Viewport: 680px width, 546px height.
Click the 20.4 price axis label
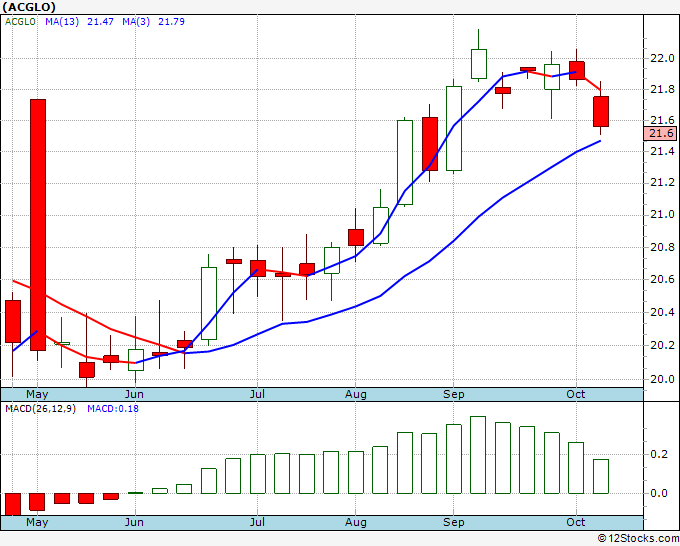pyautogui.click(x=662, y=312)
